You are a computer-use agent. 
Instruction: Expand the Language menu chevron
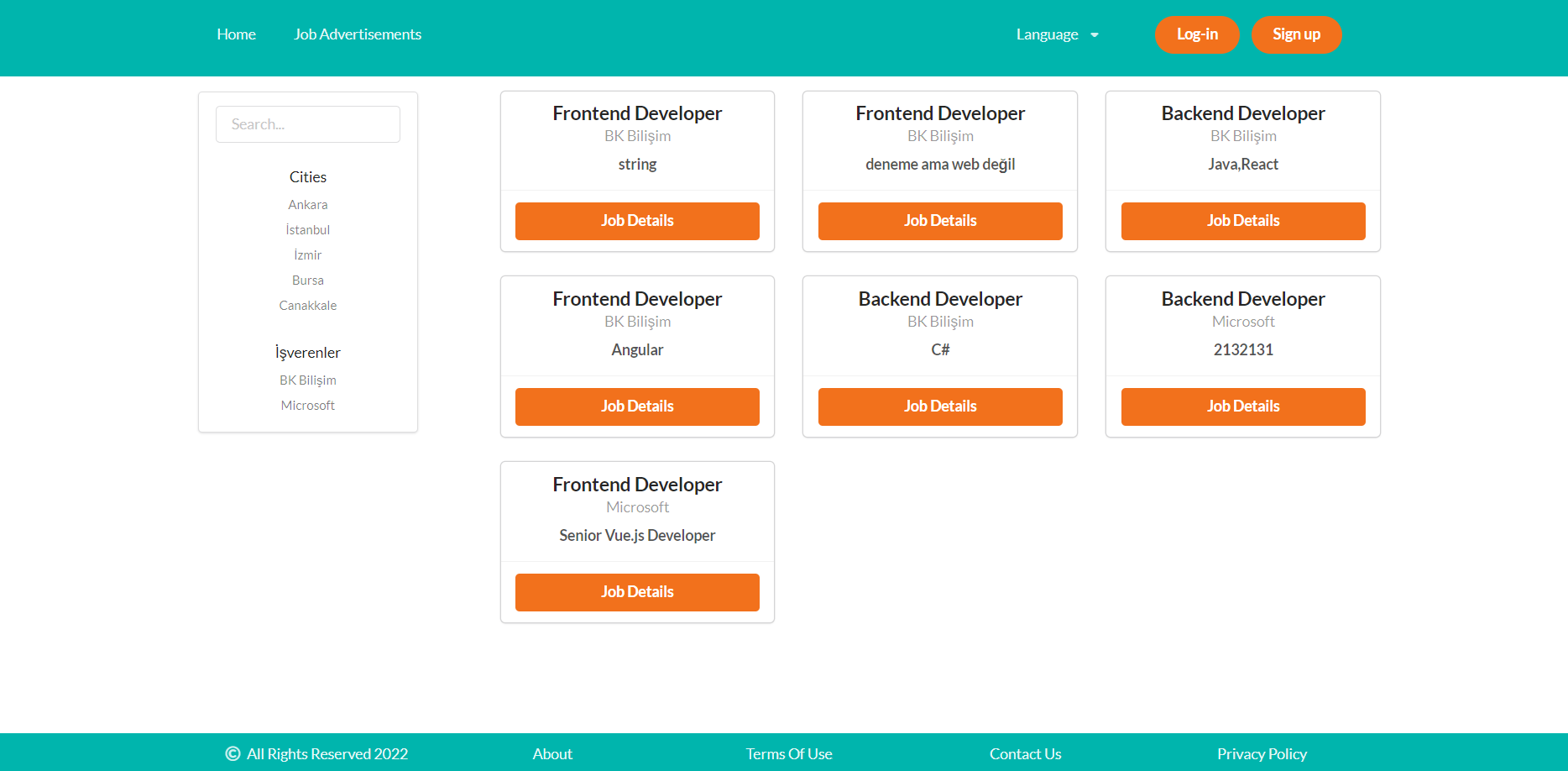pos(1094,34)
